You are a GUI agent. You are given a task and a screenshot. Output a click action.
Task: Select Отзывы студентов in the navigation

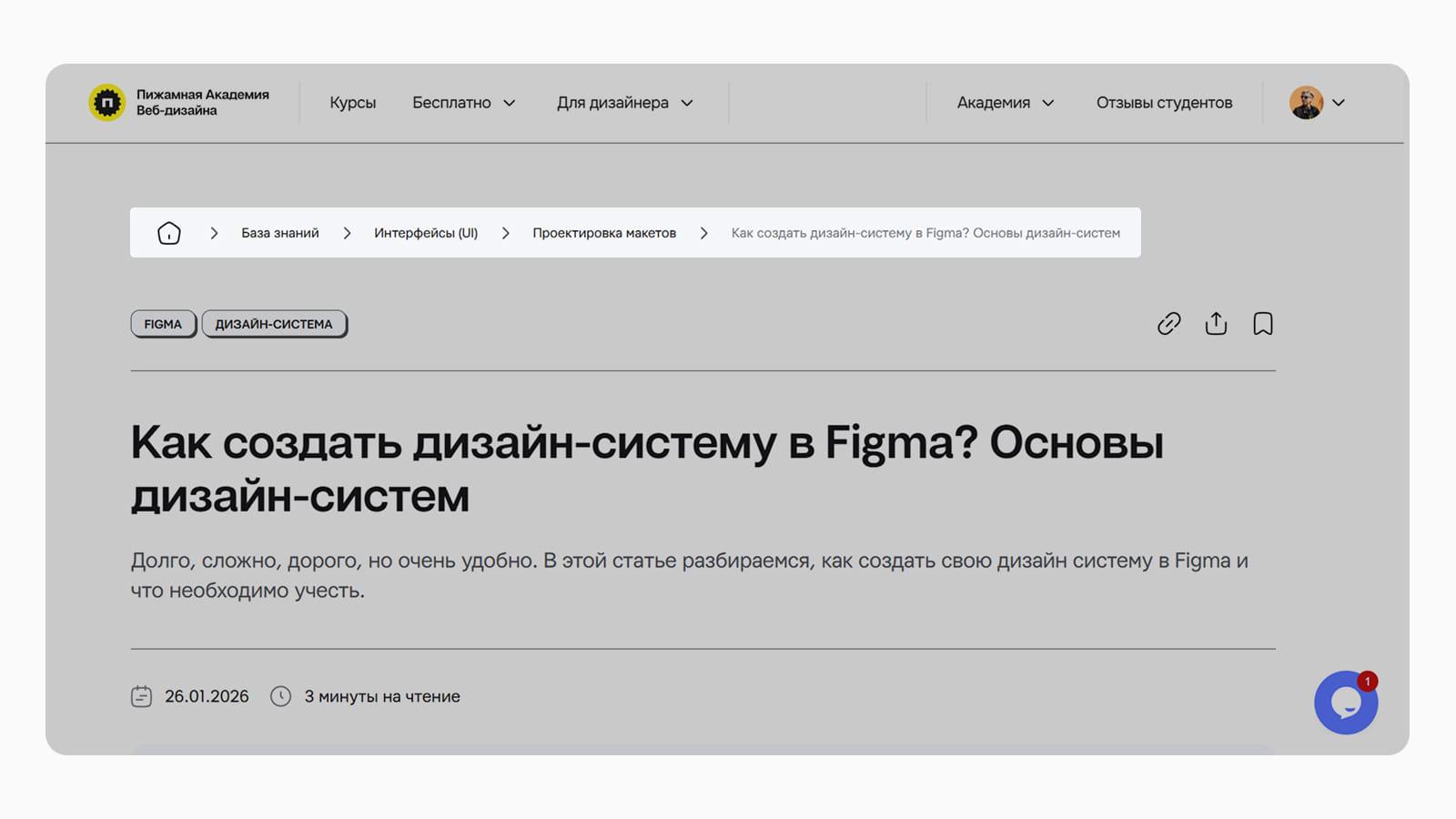tap(1164, 102)
